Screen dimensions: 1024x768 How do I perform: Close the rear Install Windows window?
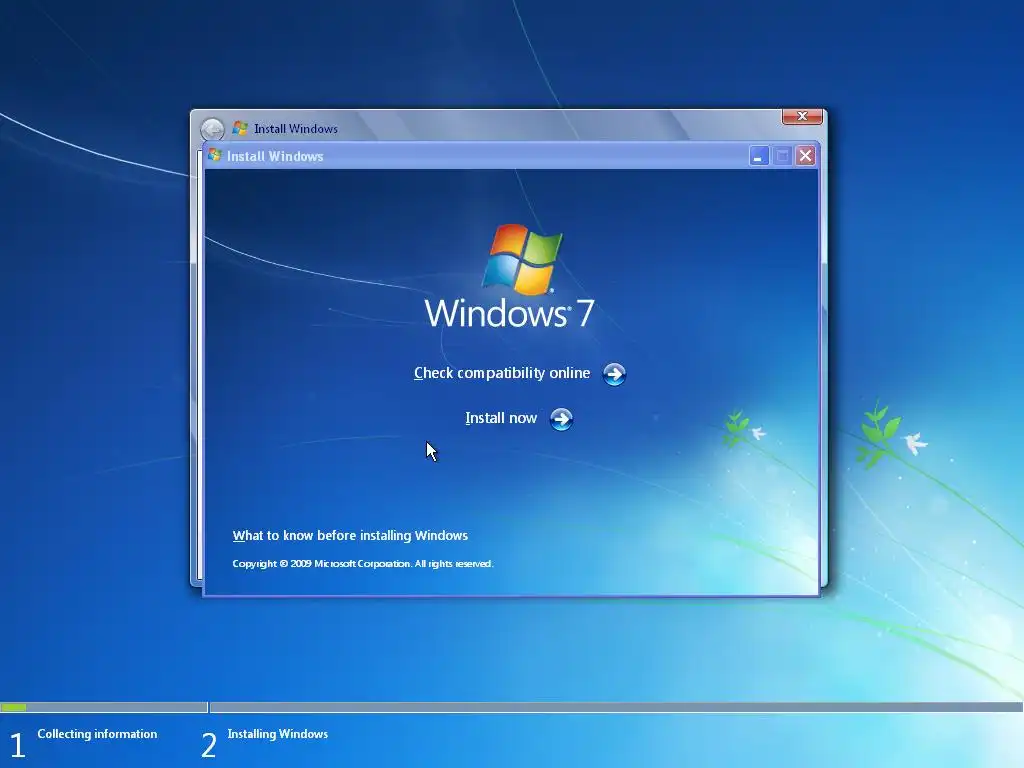tap(802, 116)
